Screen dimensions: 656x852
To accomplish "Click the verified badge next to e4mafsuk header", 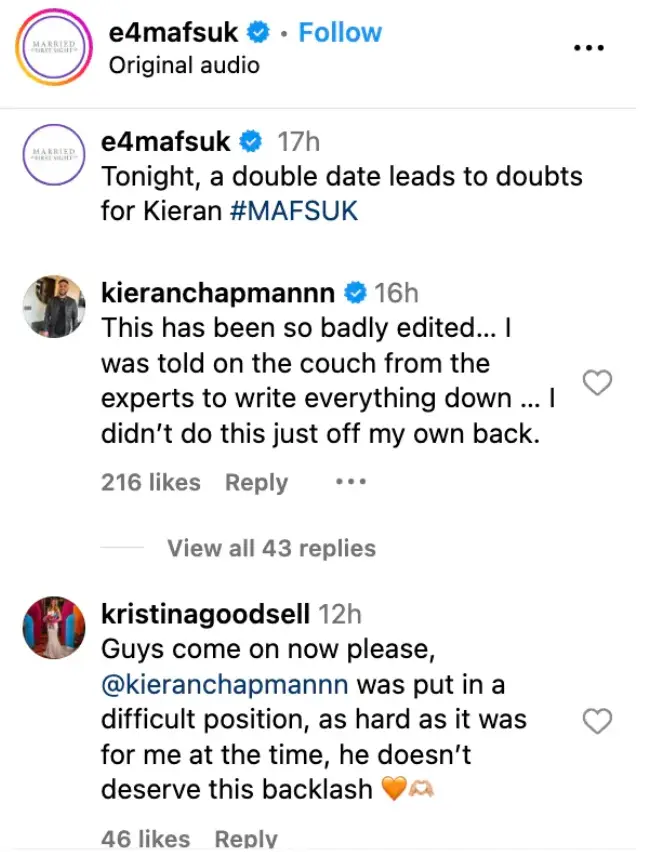I will click(x=259, y=32).
